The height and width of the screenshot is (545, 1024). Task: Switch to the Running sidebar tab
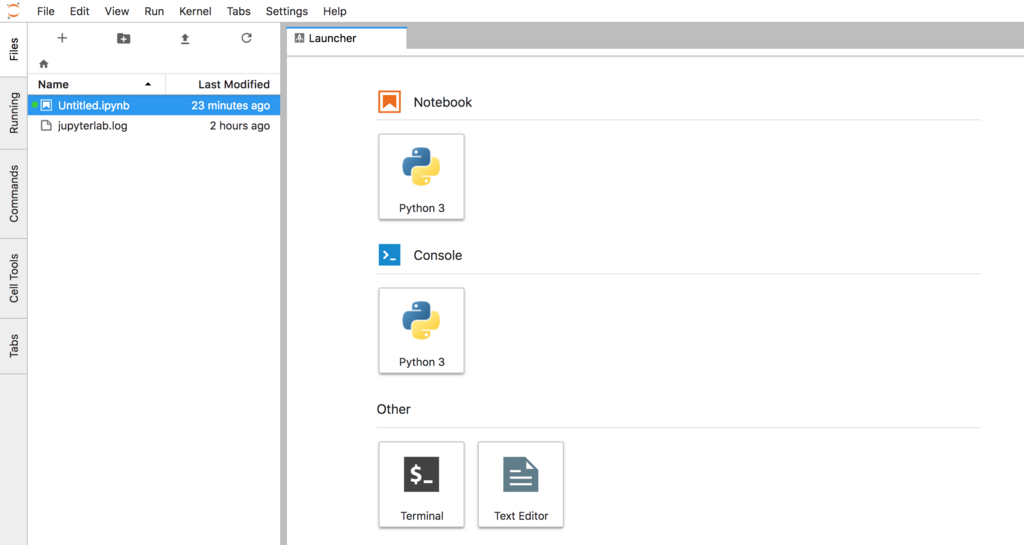[x=14, y=113]
